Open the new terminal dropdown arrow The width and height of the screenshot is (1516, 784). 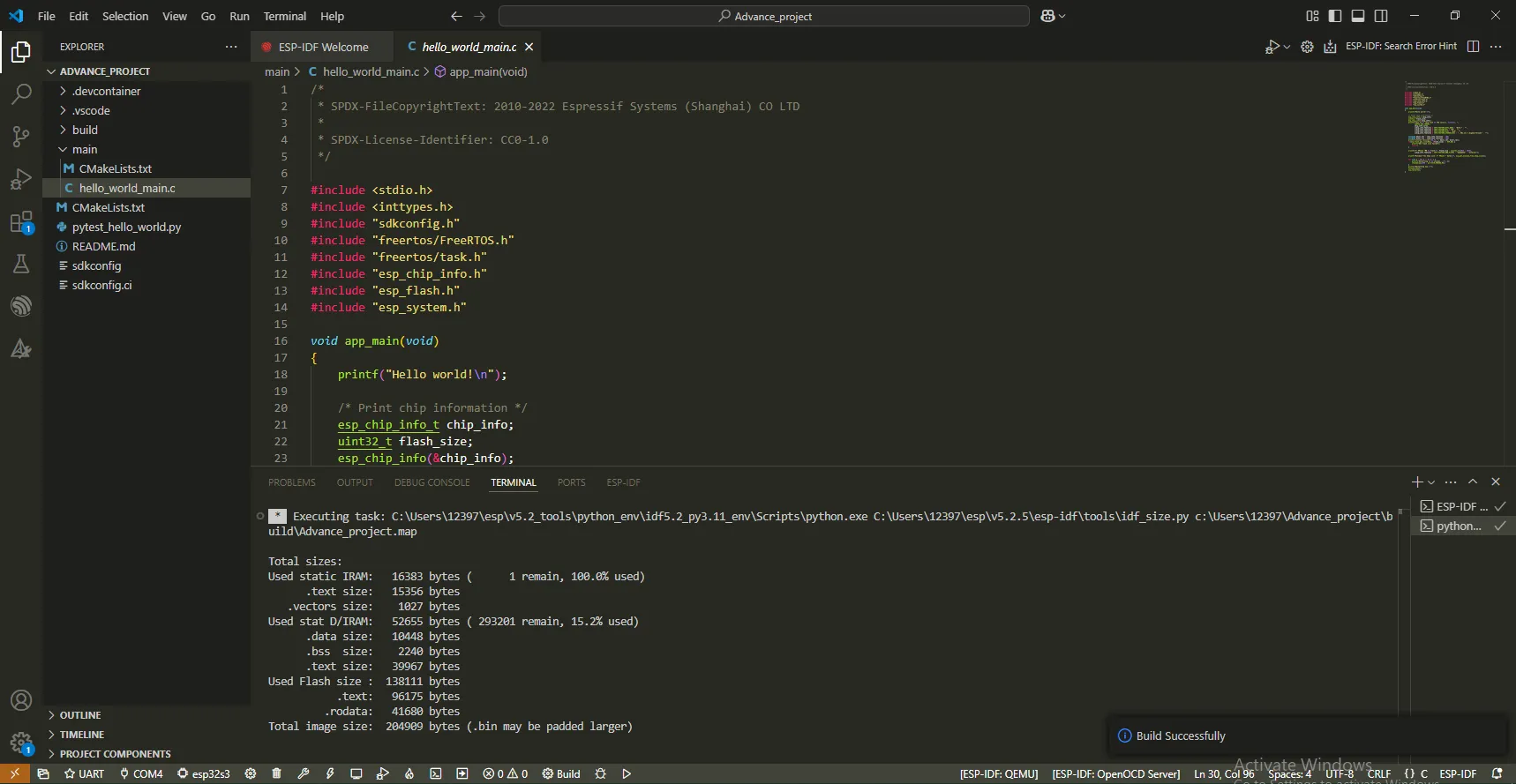click(x=1431, y=482)
